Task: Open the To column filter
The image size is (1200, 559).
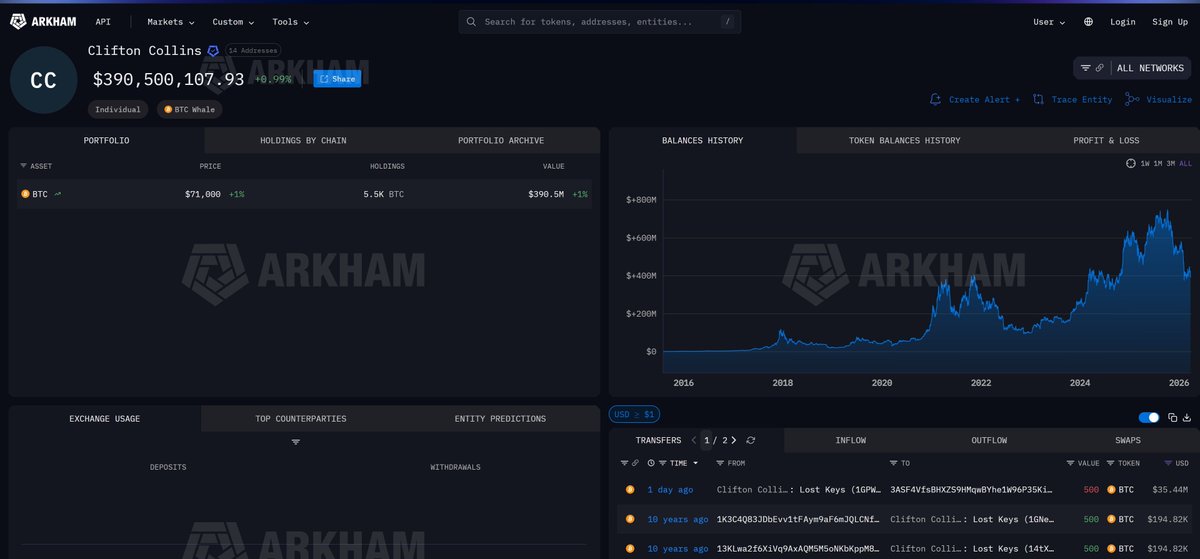Action: pyautogui.click(x=893, y=463)
